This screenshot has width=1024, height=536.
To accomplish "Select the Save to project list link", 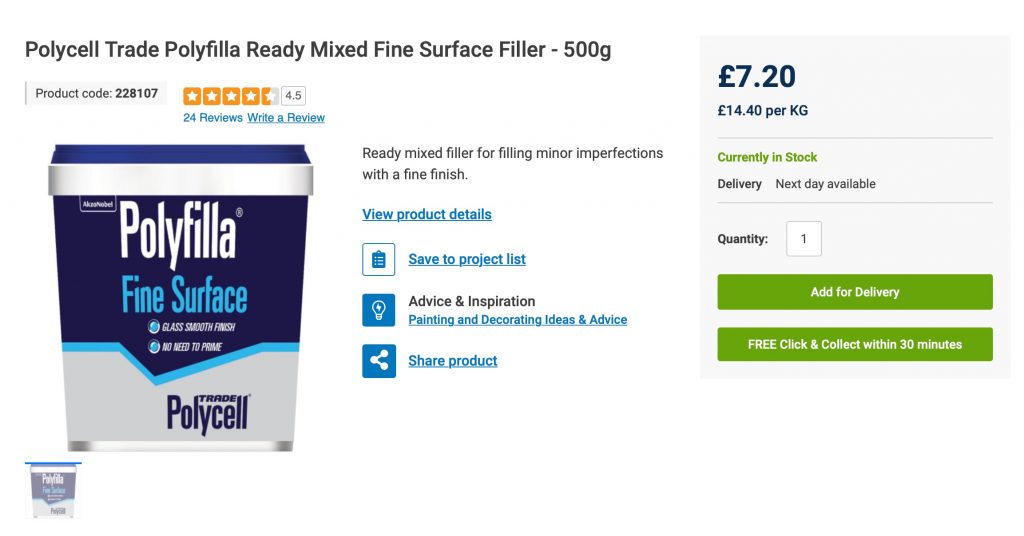I will (x=467, y=259).
